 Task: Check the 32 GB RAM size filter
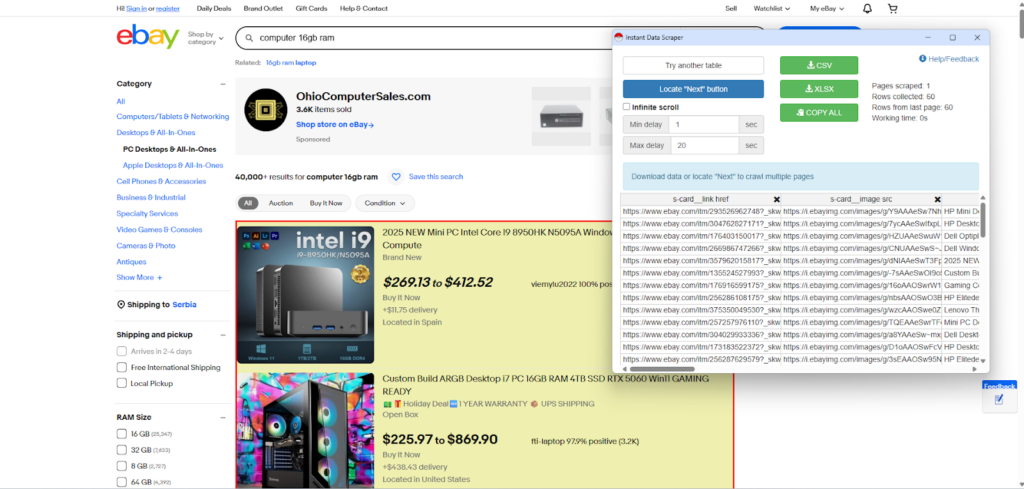click(x=121, y=450)
